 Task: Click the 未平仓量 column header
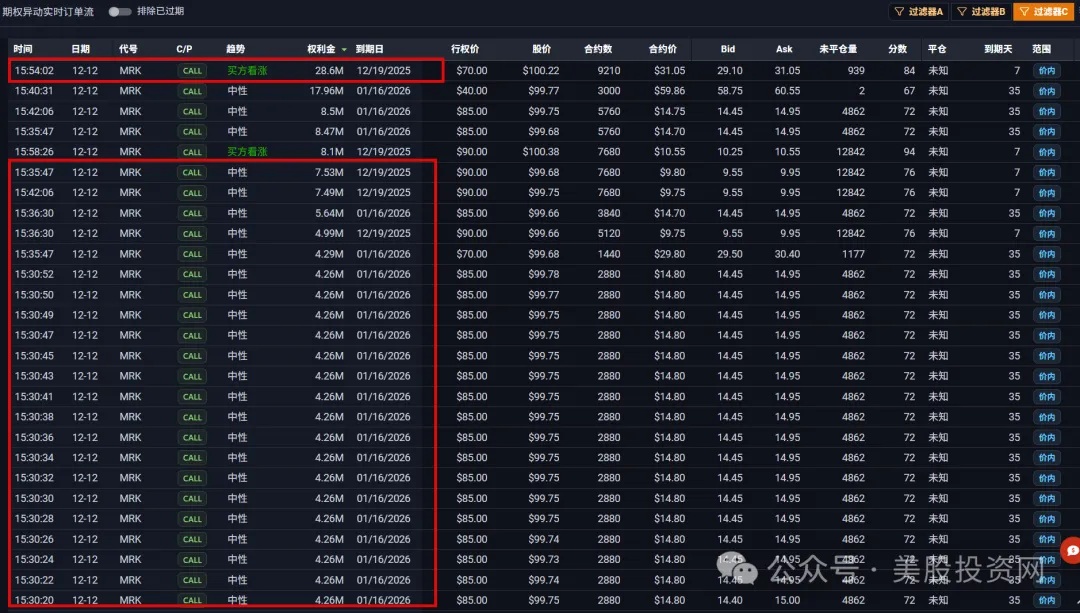point(838,49)
